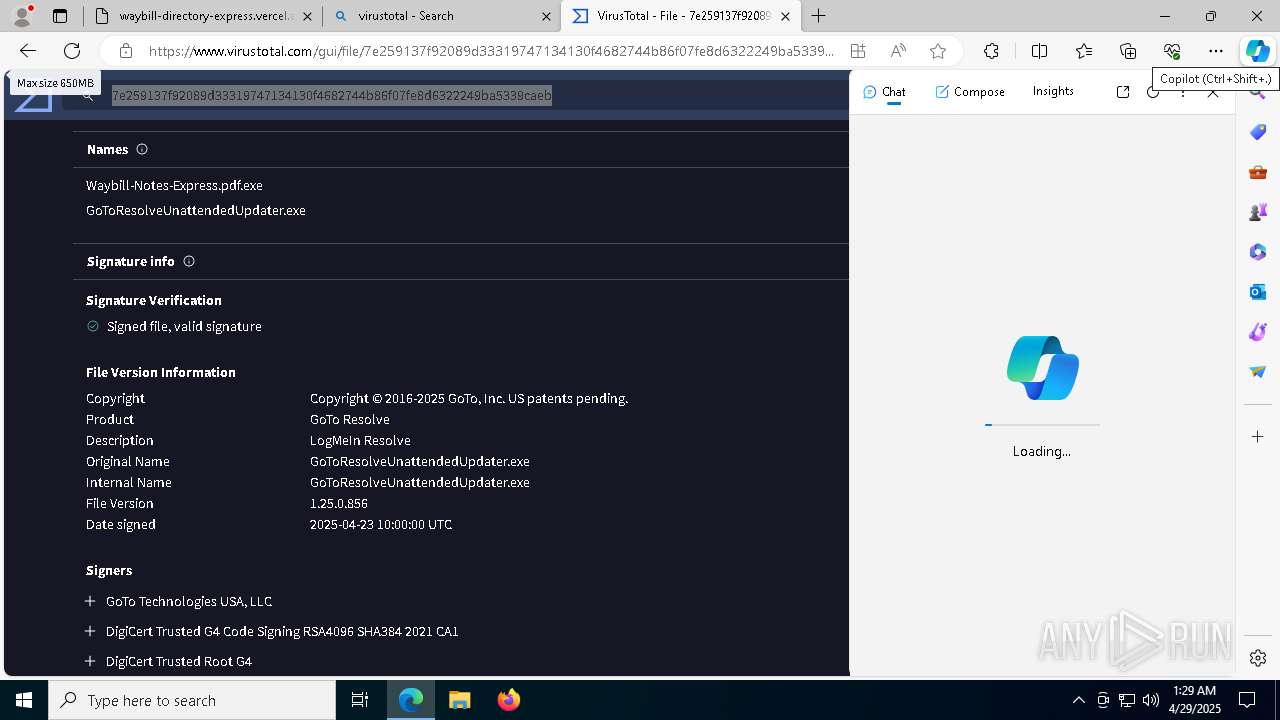Select File Version value 1.25.0.856
The height and width of the screenshot is (720, 1280).
(x=339, y=503)
